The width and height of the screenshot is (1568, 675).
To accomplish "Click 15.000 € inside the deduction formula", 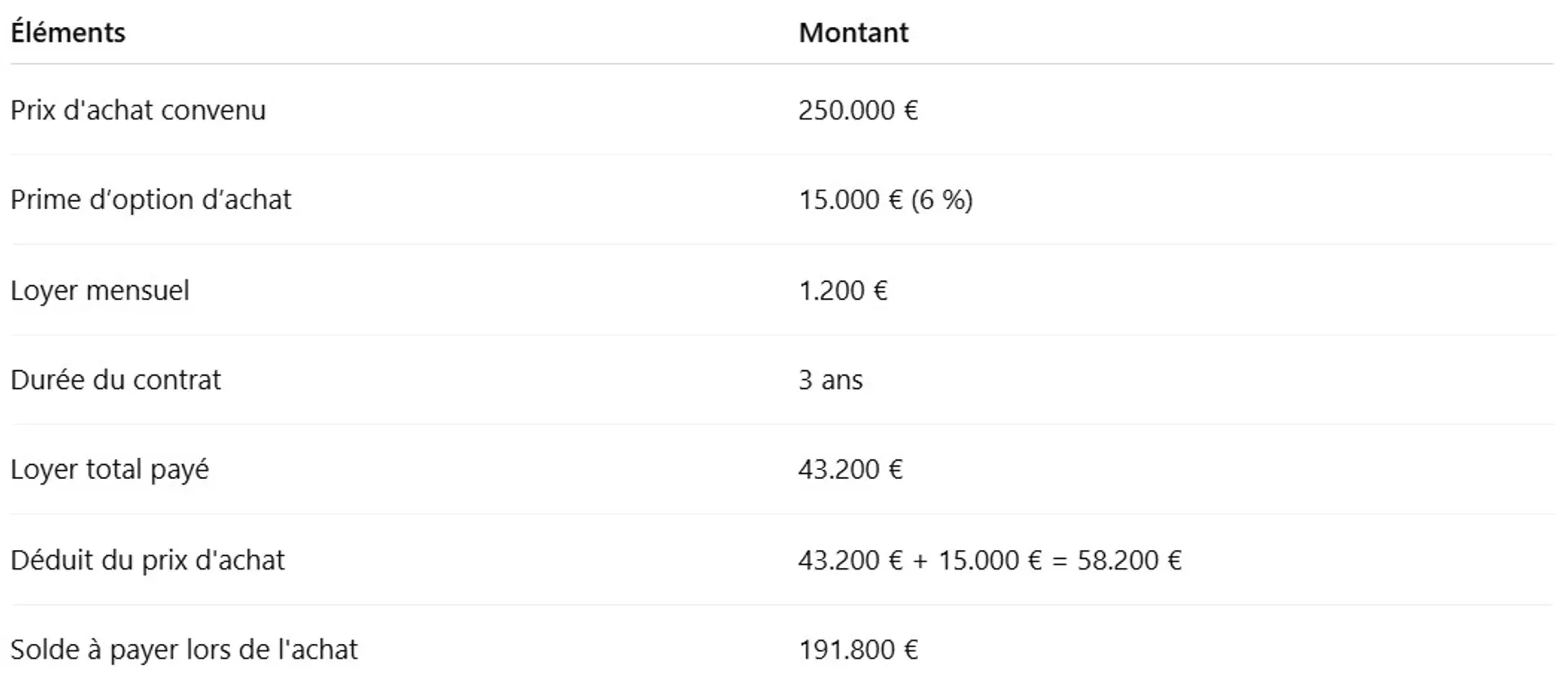I will point(989,561).
